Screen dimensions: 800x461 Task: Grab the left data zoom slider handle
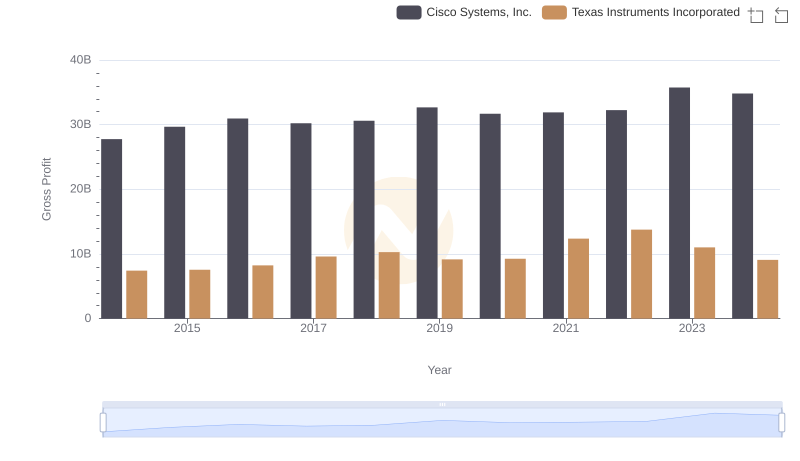(x=103, y=423)
